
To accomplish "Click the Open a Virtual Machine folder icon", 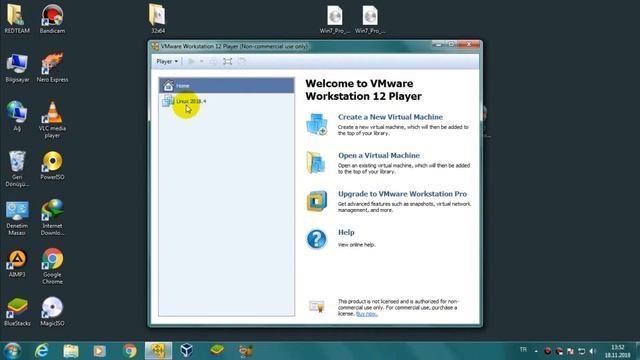I will point(316,162).
